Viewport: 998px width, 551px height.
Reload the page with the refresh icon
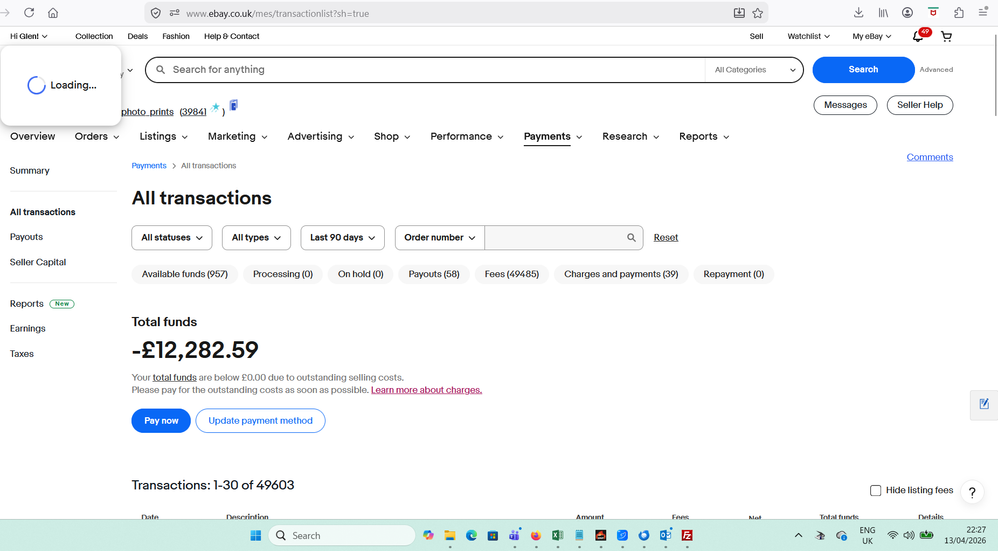pos(29,13)
